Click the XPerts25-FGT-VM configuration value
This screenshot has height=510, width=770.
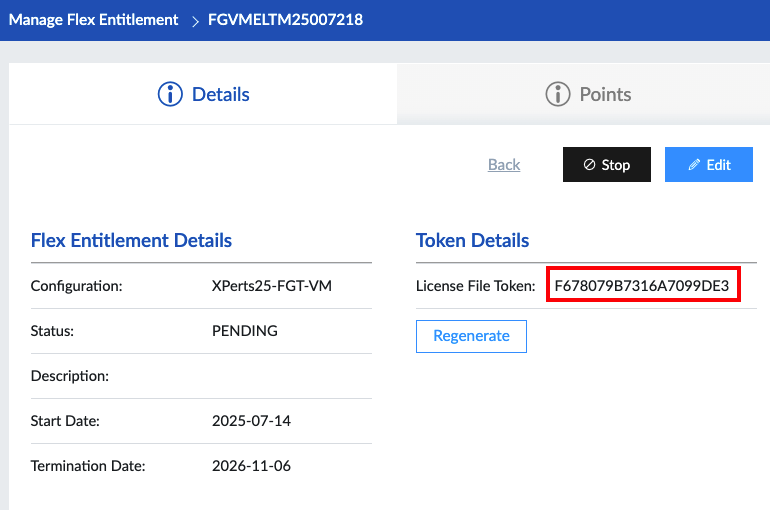272,286
